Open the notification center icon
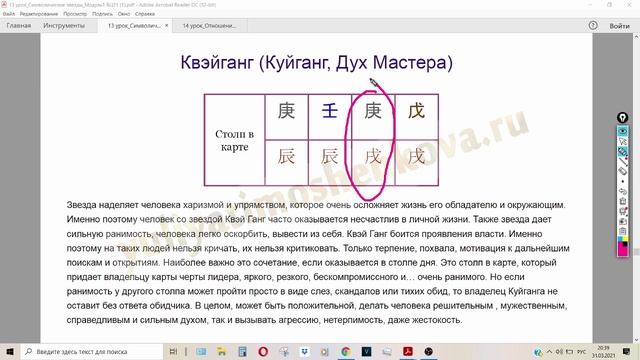The image size is (640, 360). click(x=627, y=352)
